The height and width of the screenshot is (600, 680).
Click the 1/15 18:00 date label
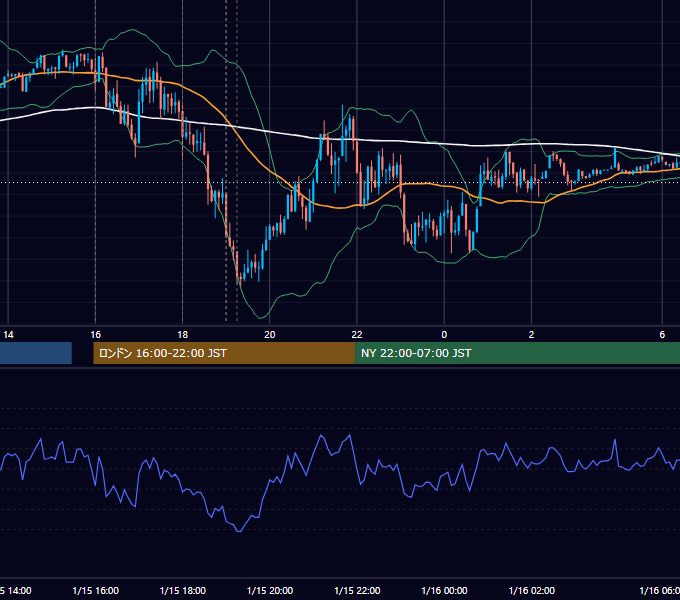click(183, 590)
